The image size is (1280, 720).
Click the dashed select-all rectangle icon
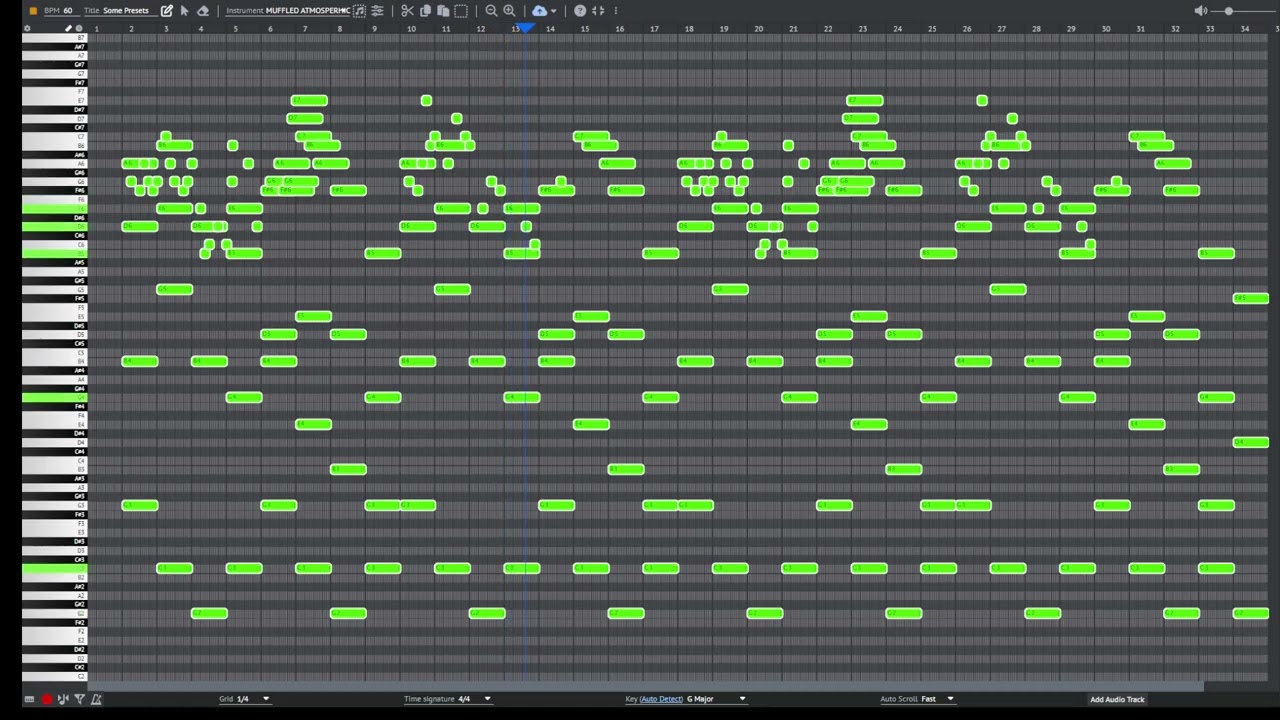coord(461,10)
